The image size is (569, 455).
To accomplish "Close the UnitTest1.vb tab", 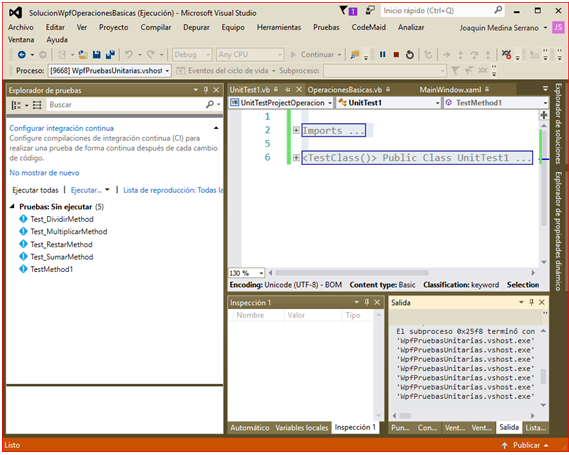I will (x=299, y=89).
